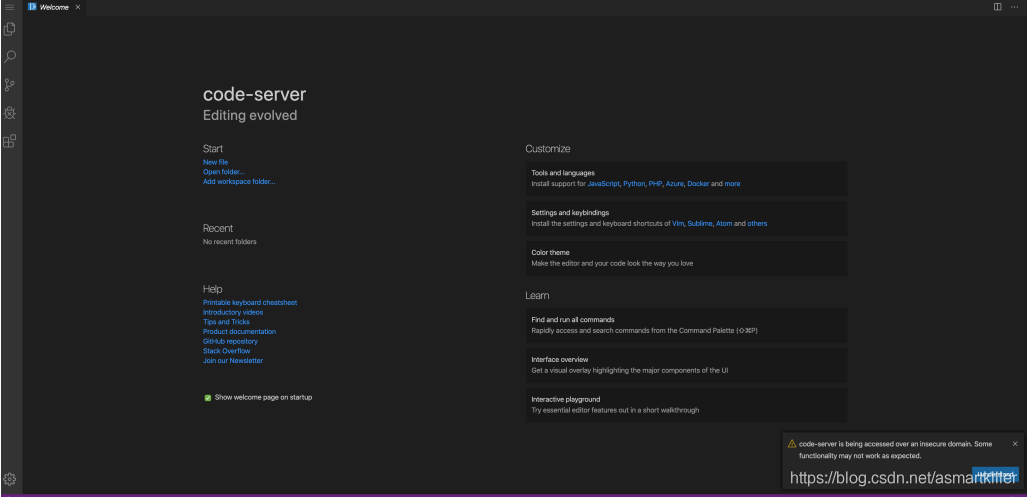Install Vim keybindings
The image size is (1028, 497).
678,224
